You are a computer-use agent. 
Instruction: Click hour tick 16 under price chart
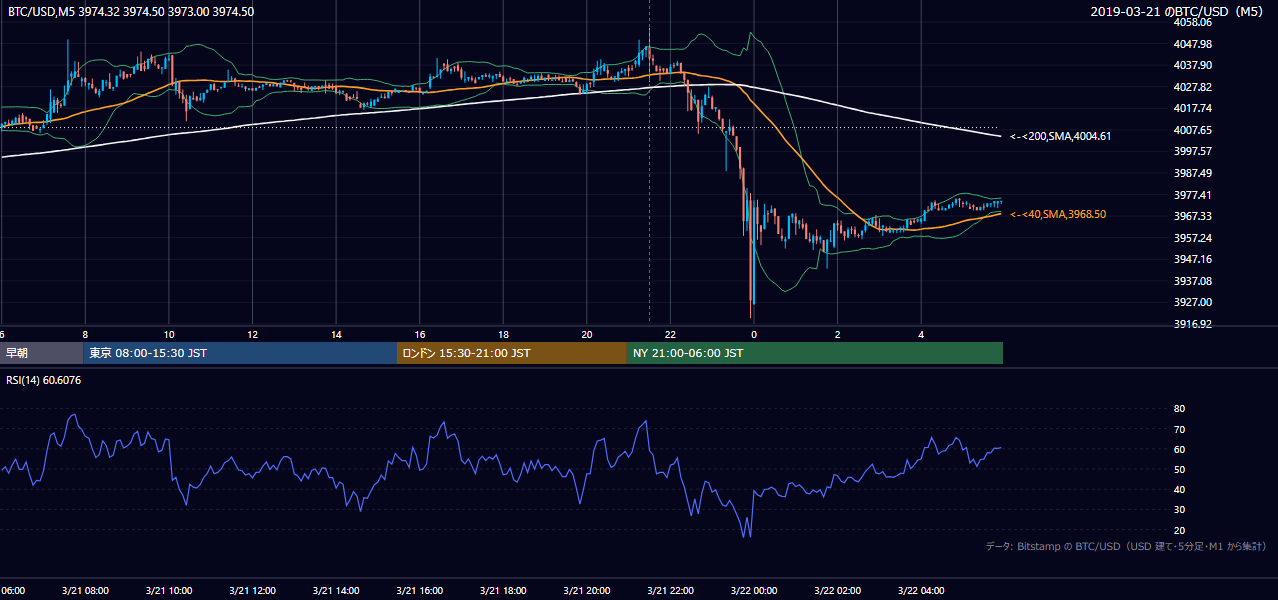pos(420,334)
